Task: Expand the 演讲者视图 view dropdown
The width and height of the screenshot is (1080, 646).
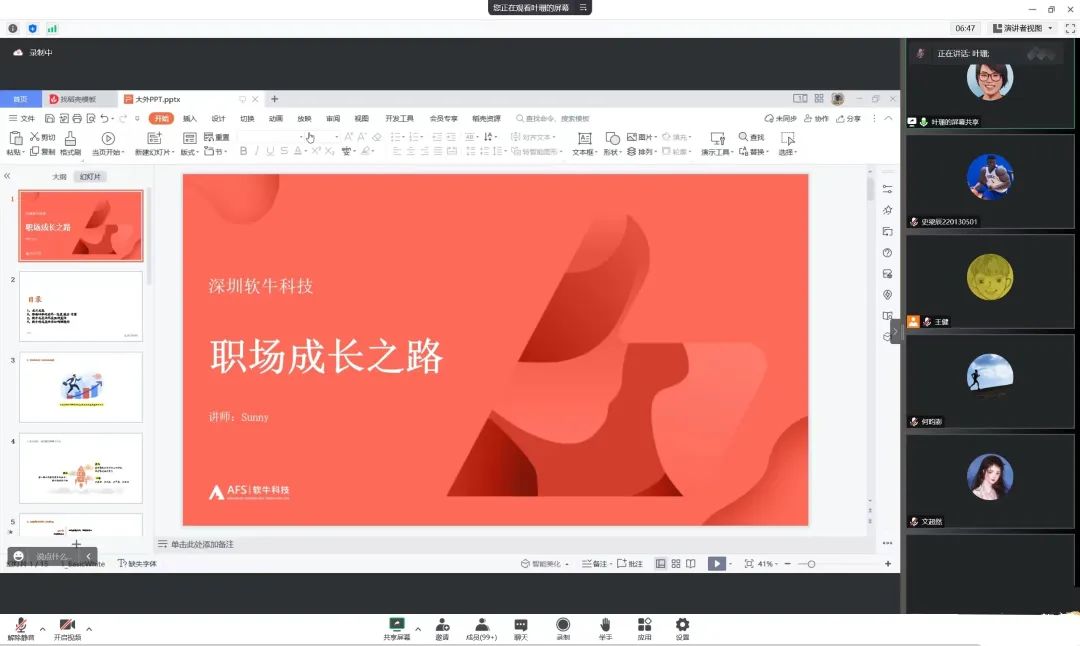Action: pos(1022,28)
